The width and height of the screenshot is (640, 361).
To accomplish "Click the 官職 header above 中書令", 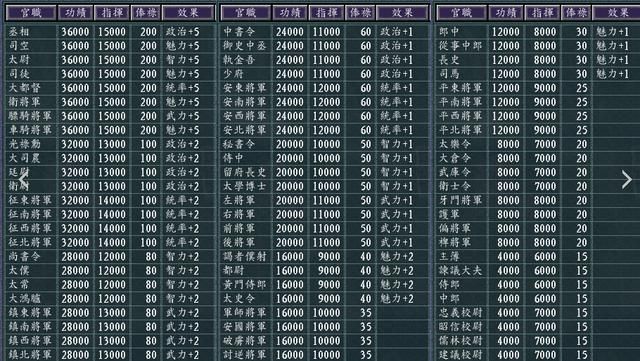I will point(246,13).
